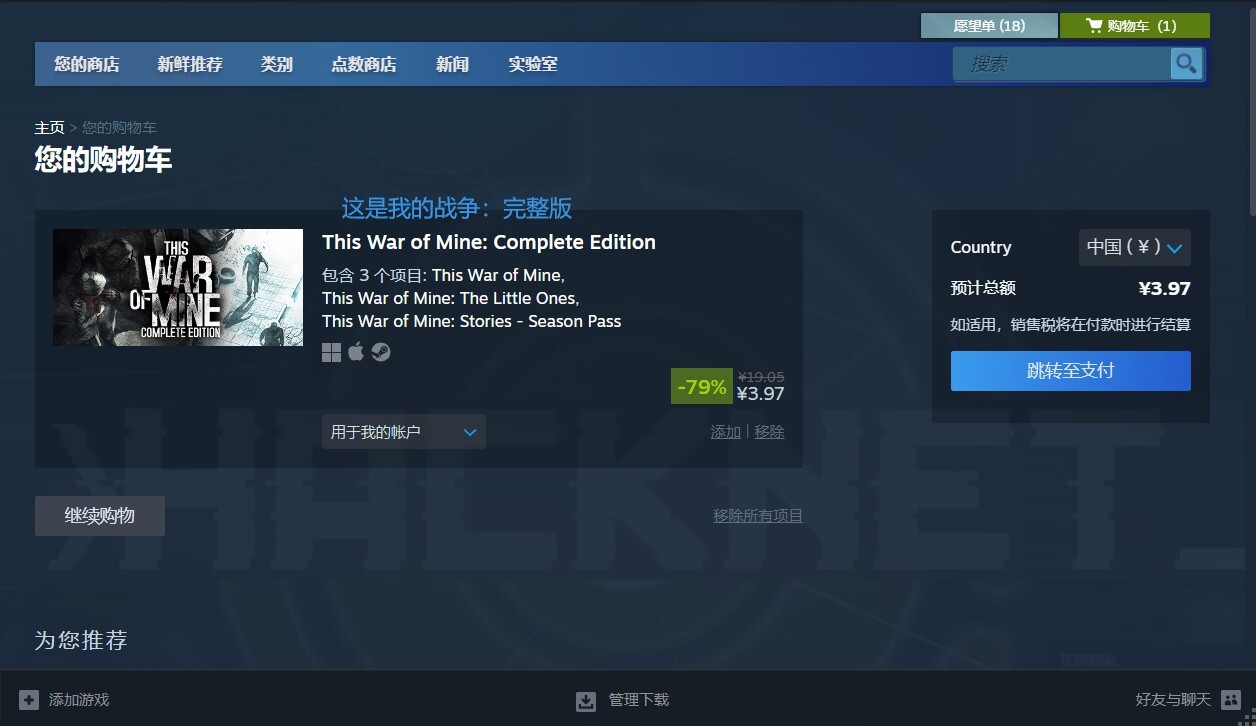Click 为您推荐 heading
Screen dimensions: 1256x726
[81, 640]
